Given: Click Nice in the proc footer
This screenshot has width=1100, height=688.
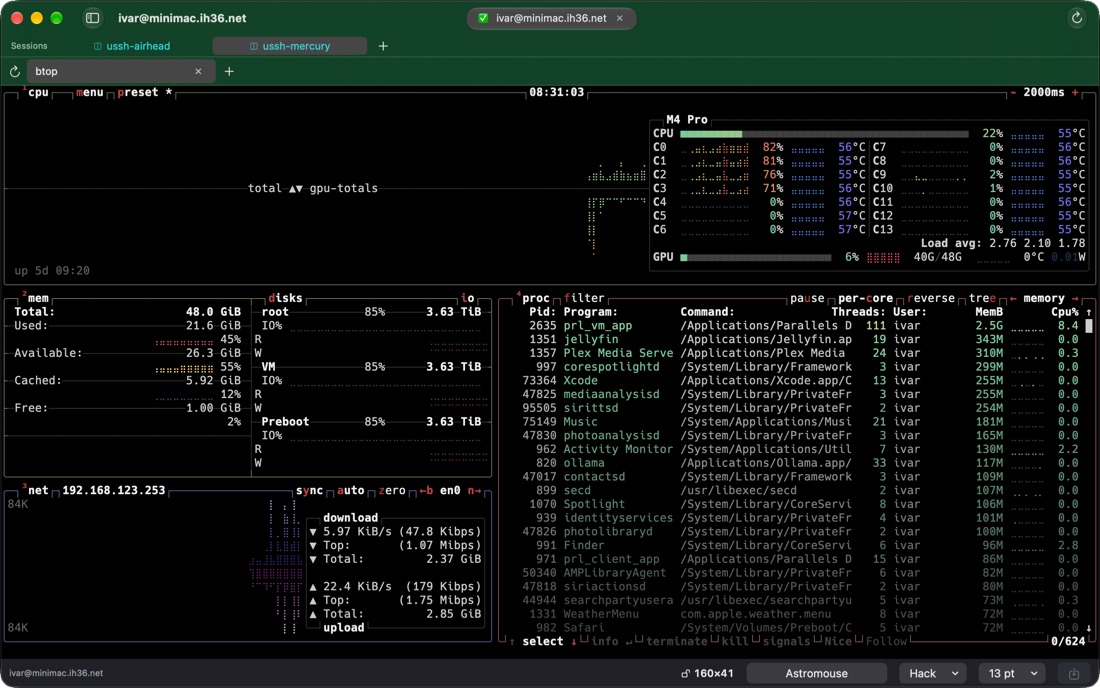Looking at the screenshot, I should [838, 642].
